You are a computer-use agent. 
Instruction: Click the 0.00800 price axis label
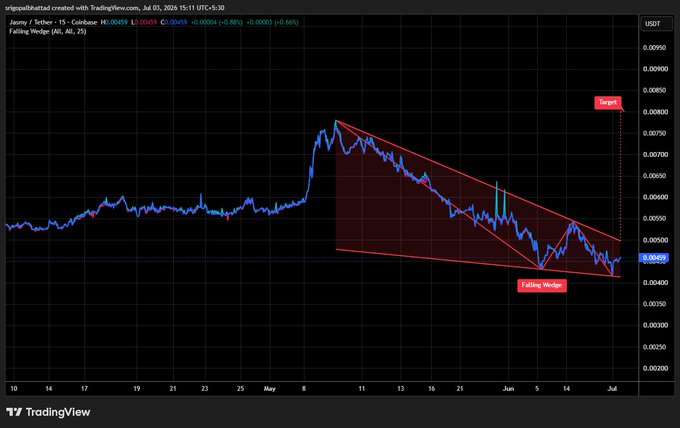coord(654,112)
